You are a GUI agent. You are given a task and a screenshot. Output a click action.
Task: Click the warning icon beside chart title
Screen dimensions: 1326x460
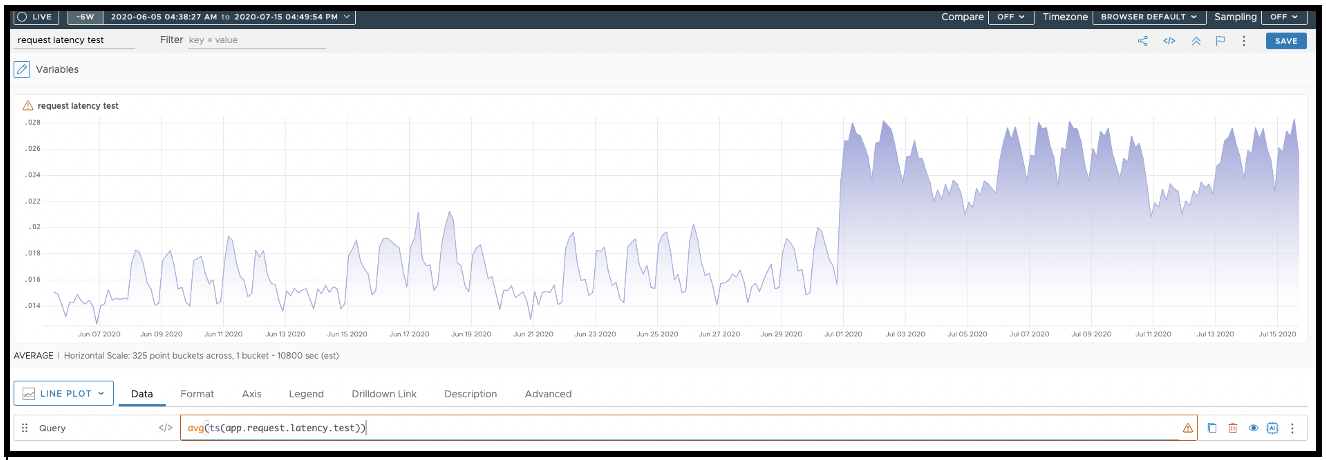(x=28, y=105)
